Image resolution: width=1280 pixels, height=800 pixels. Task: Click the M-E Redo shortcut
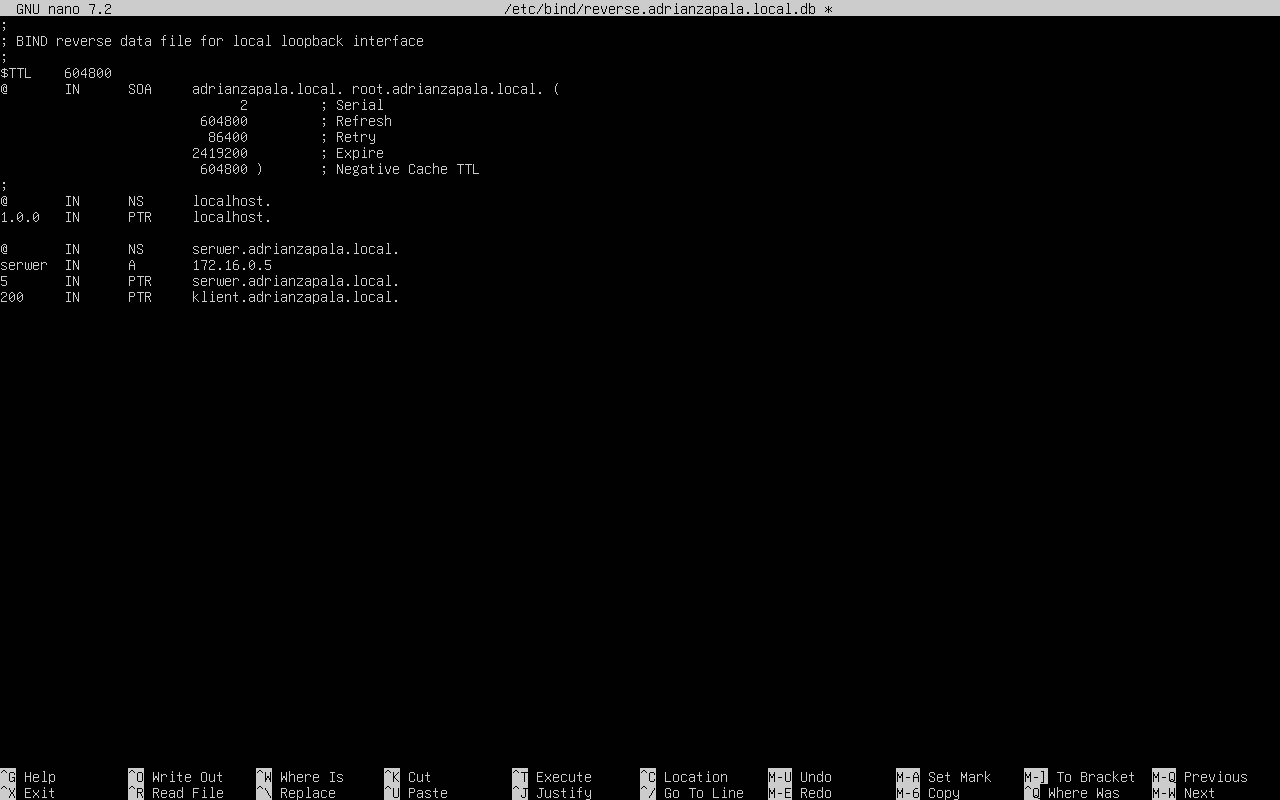click(799, 793)
